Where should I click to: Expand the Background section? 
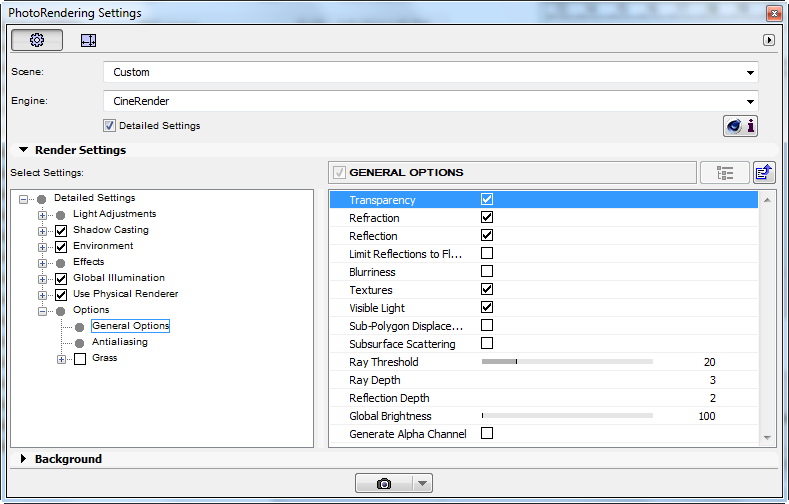click(x=23, y=459)
